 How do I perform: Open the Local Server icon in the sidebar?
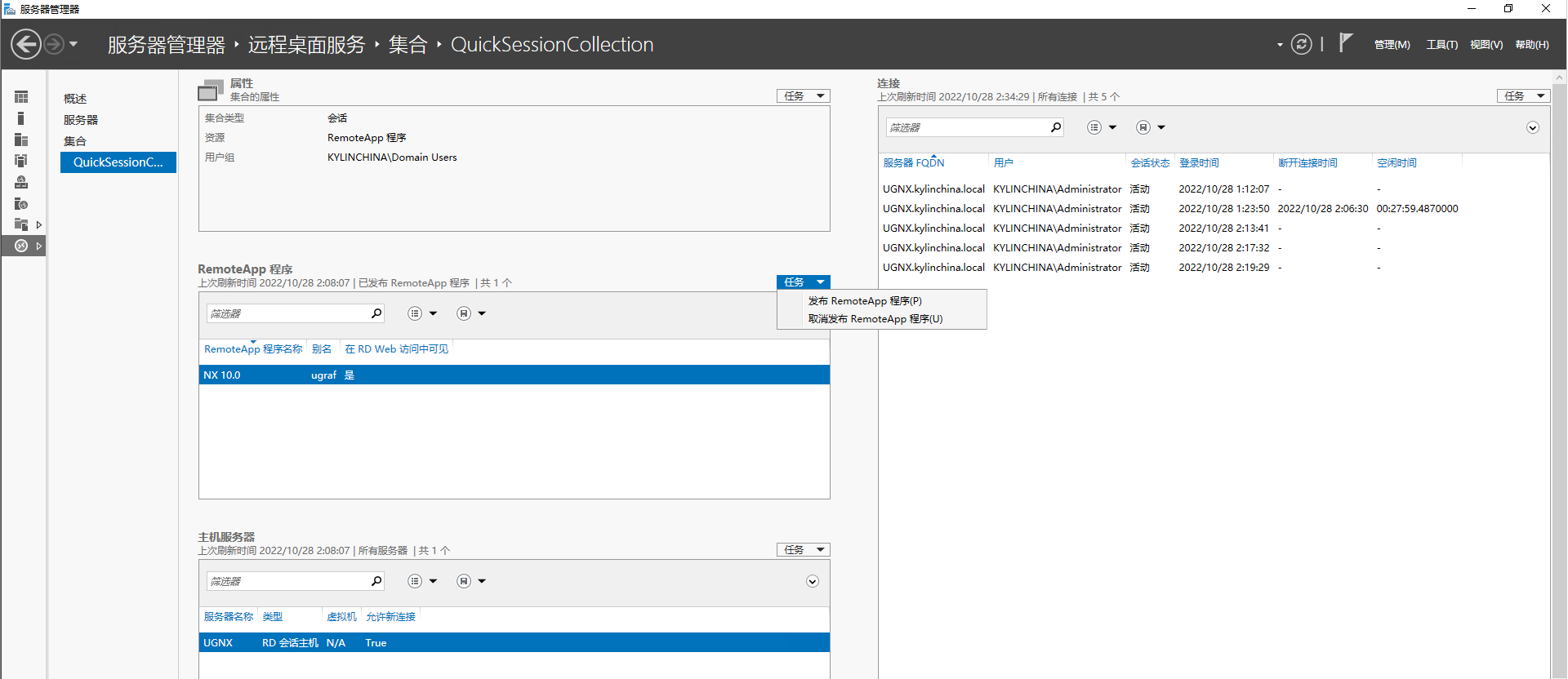pyautogui.click(x=21, y=118)
